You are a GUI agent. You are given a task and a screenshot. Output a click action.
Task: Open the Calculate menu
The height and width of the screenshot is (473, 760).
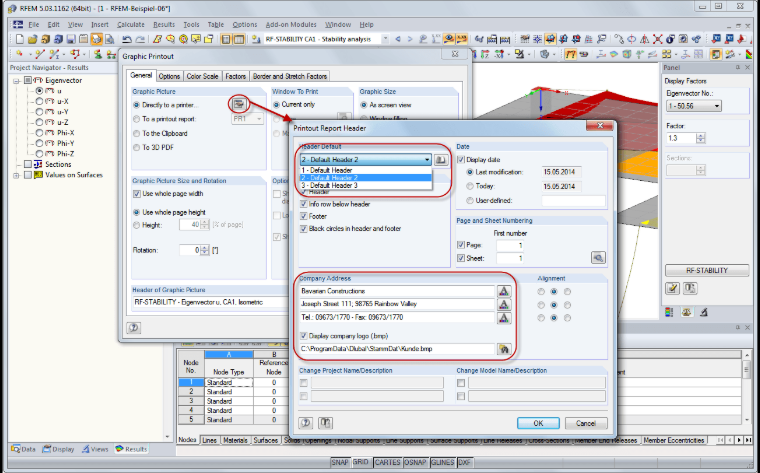[x=131, y=24]
